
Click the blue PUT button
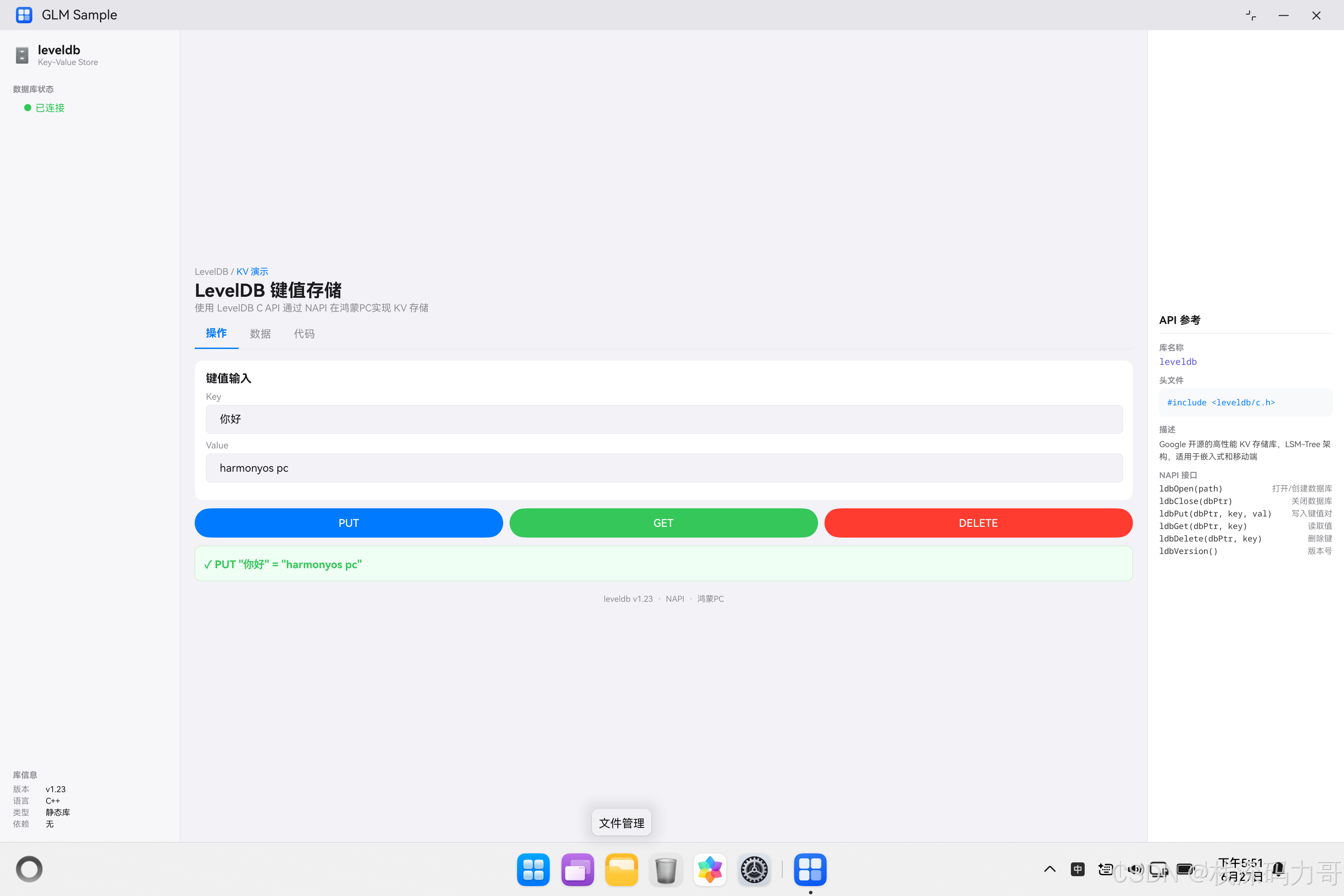point(348,523)
